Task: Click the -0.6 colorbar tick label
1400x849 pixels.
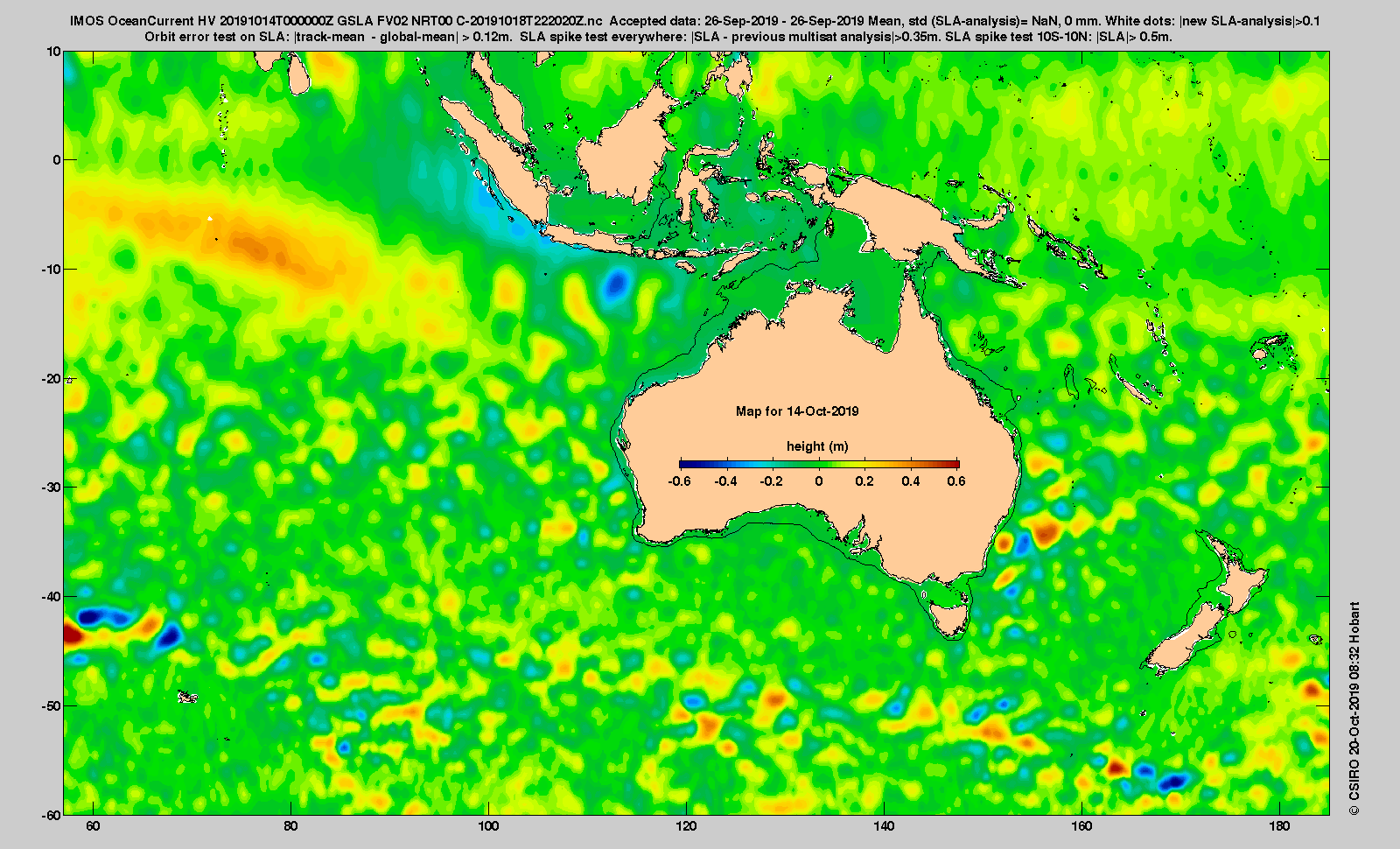Action: 679,481
